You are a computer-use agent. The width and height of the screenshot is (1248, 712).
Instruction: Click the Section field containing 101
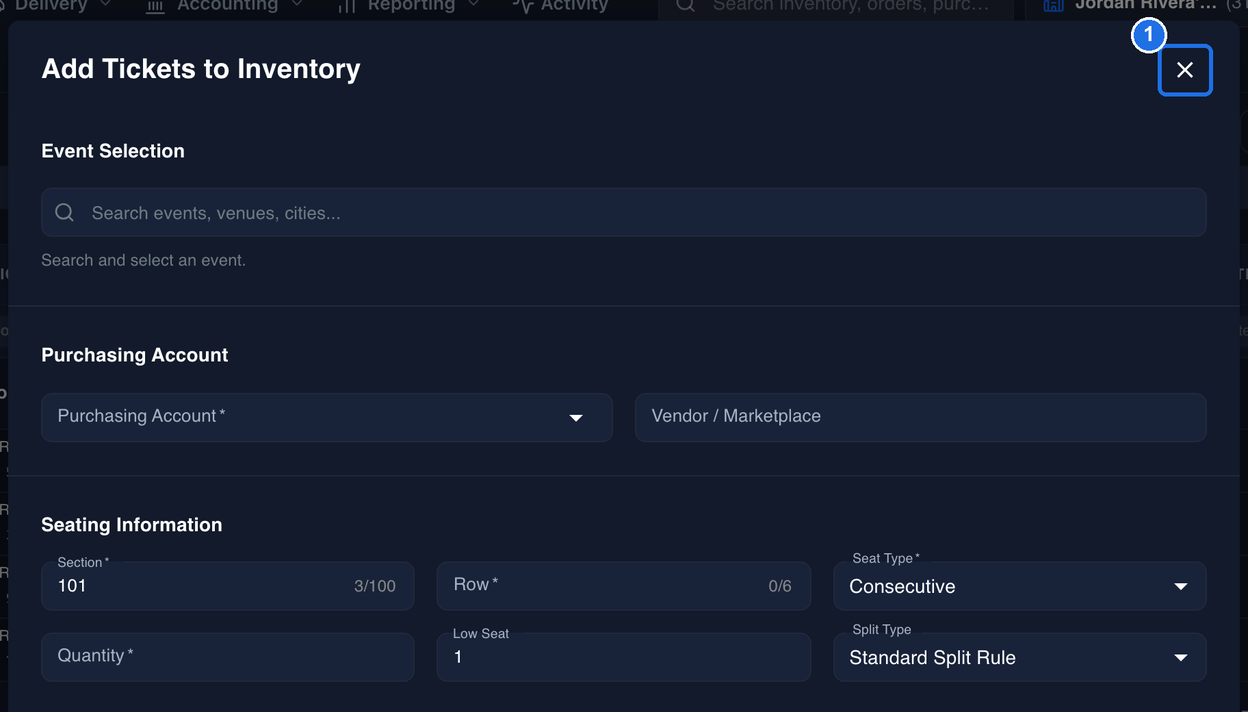click(228, 586)
